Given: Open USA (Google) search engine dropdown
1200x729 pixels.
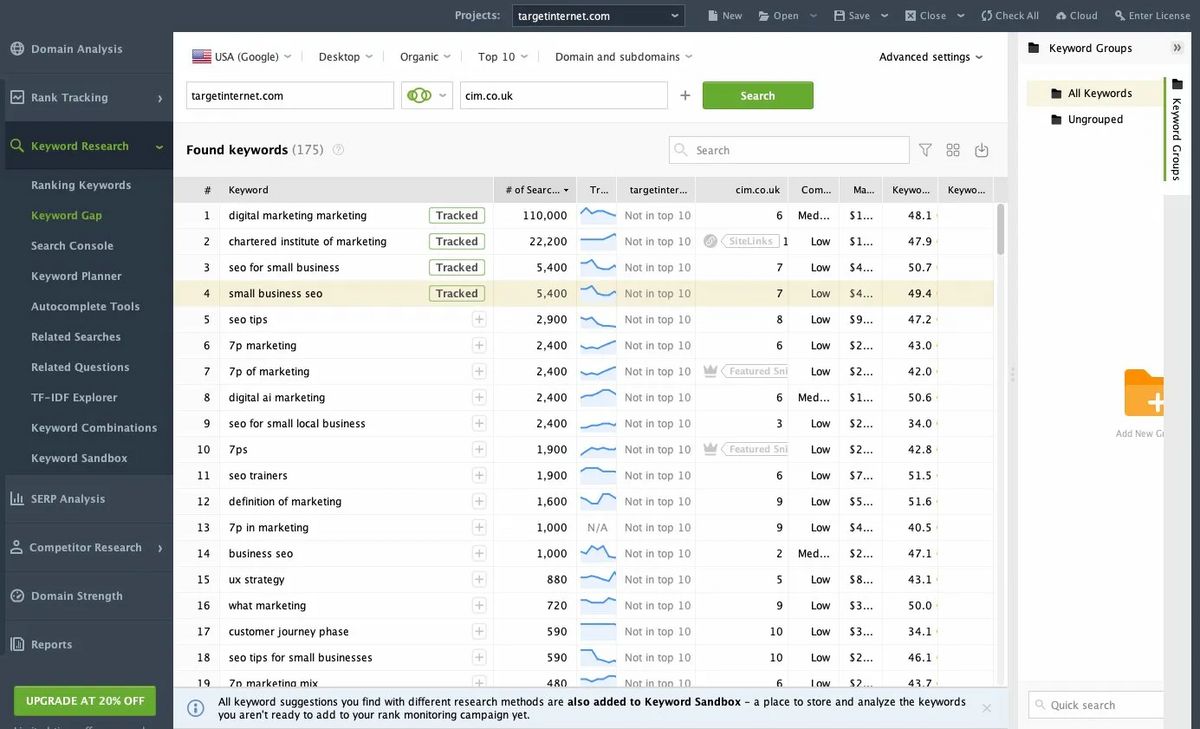Looking at the screenshot, I should [x=242, y=57].
